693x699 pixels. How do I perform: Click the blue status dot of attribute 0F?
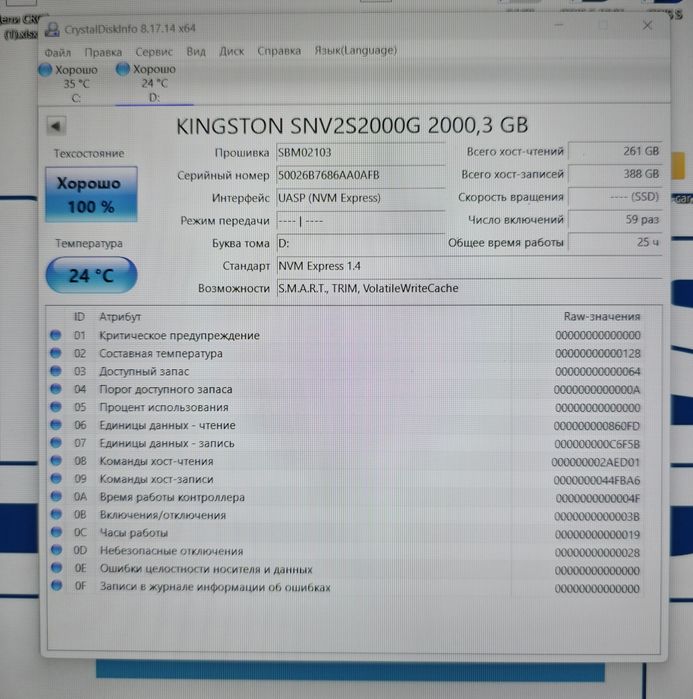pyautogui.click(x=56, y=585)
